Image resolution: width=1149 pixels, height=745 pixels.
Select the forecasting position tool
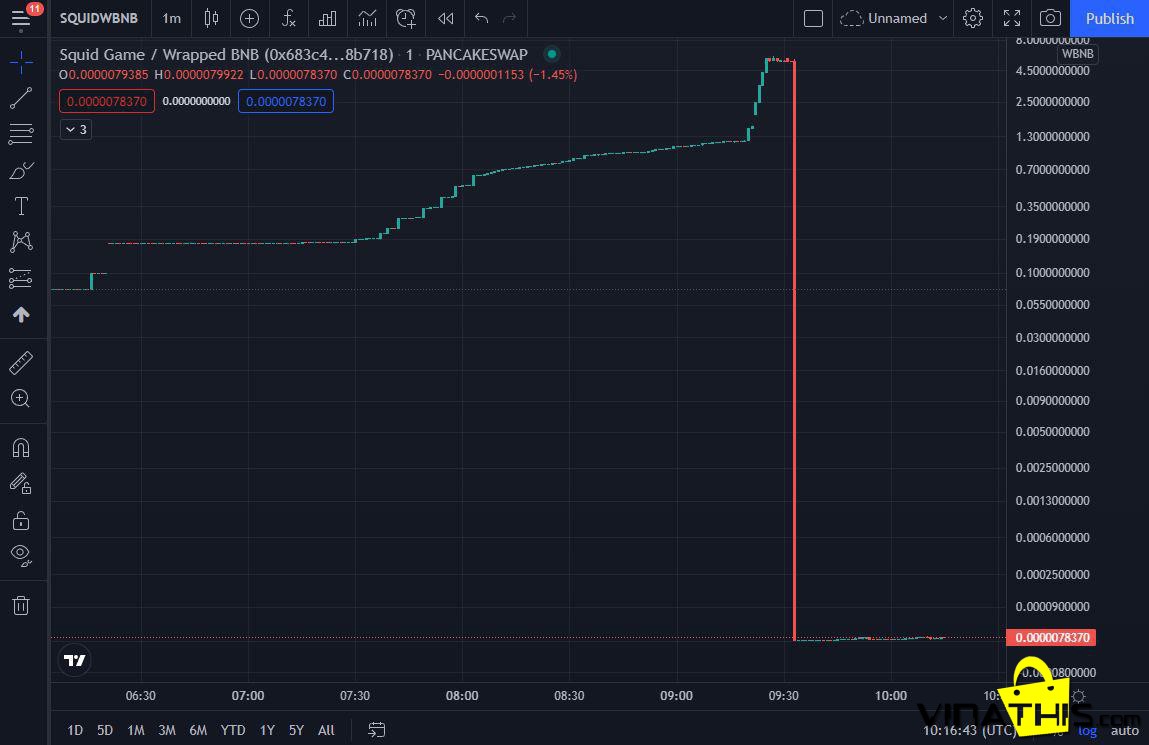click(21, 278)
